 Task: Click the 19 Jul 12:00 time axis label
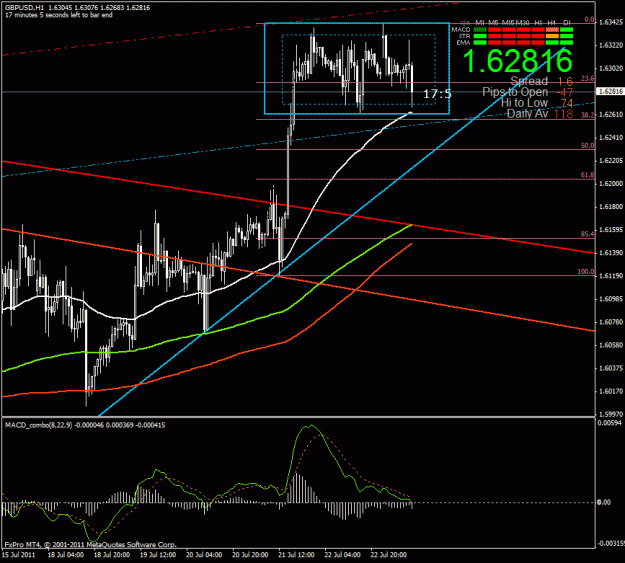pyautogui.click(x=158, y=555)
